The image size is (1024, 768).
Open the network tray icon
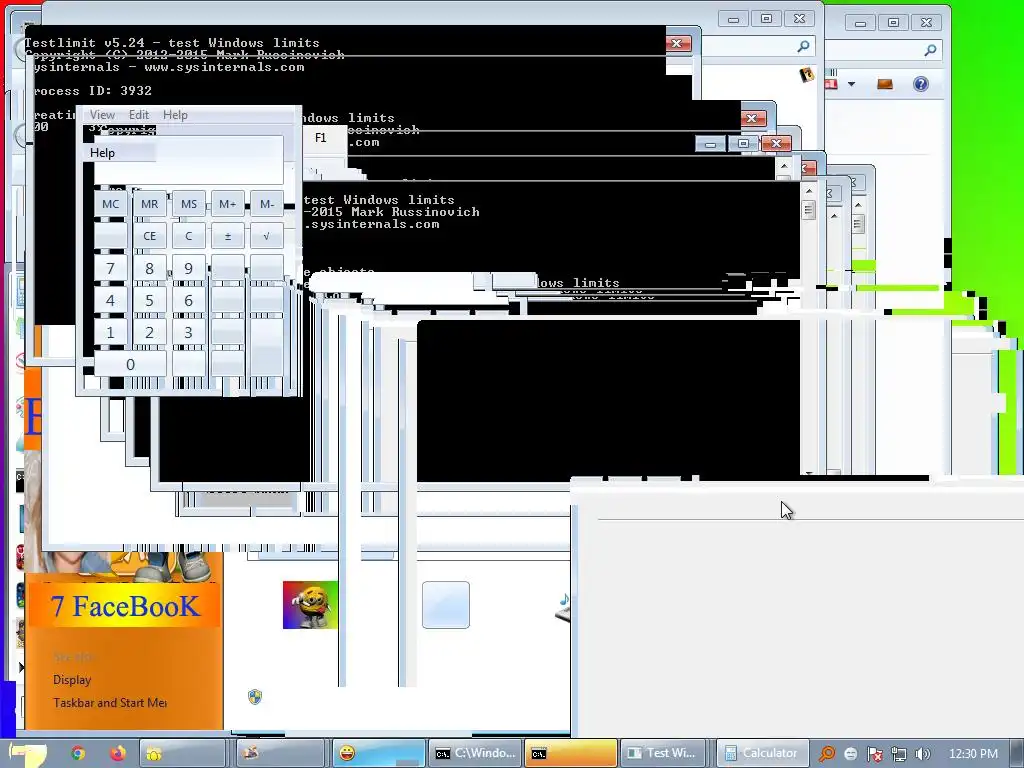(899, 754)
